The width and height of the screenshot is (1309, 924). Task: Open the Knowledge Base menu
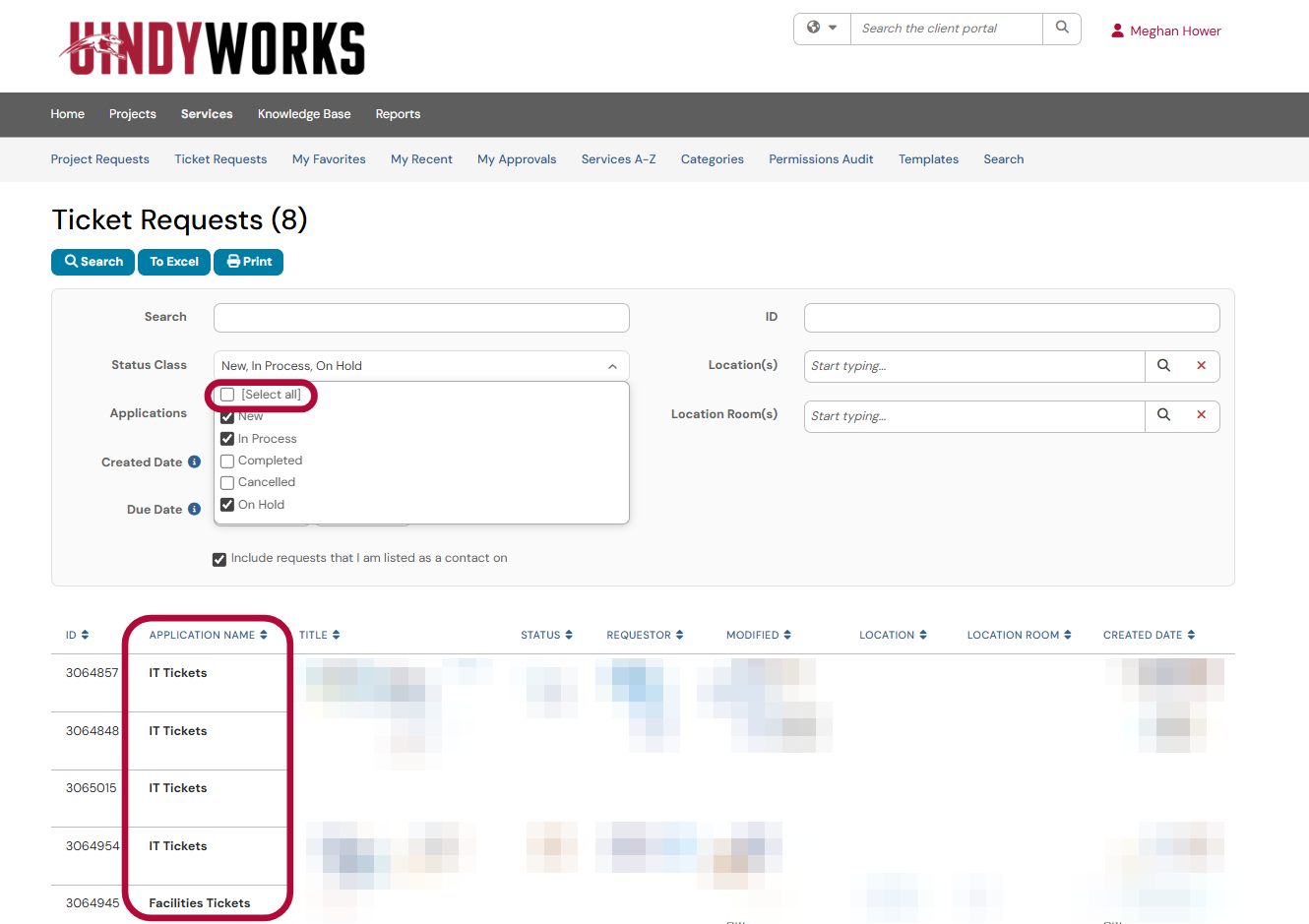tap(304, 114)
